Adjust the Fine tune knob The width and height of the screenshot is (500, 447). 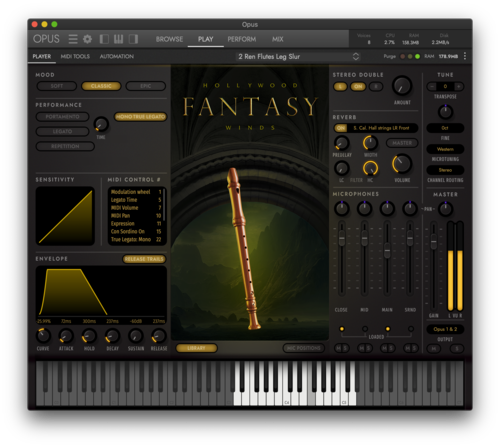point(445,112)
